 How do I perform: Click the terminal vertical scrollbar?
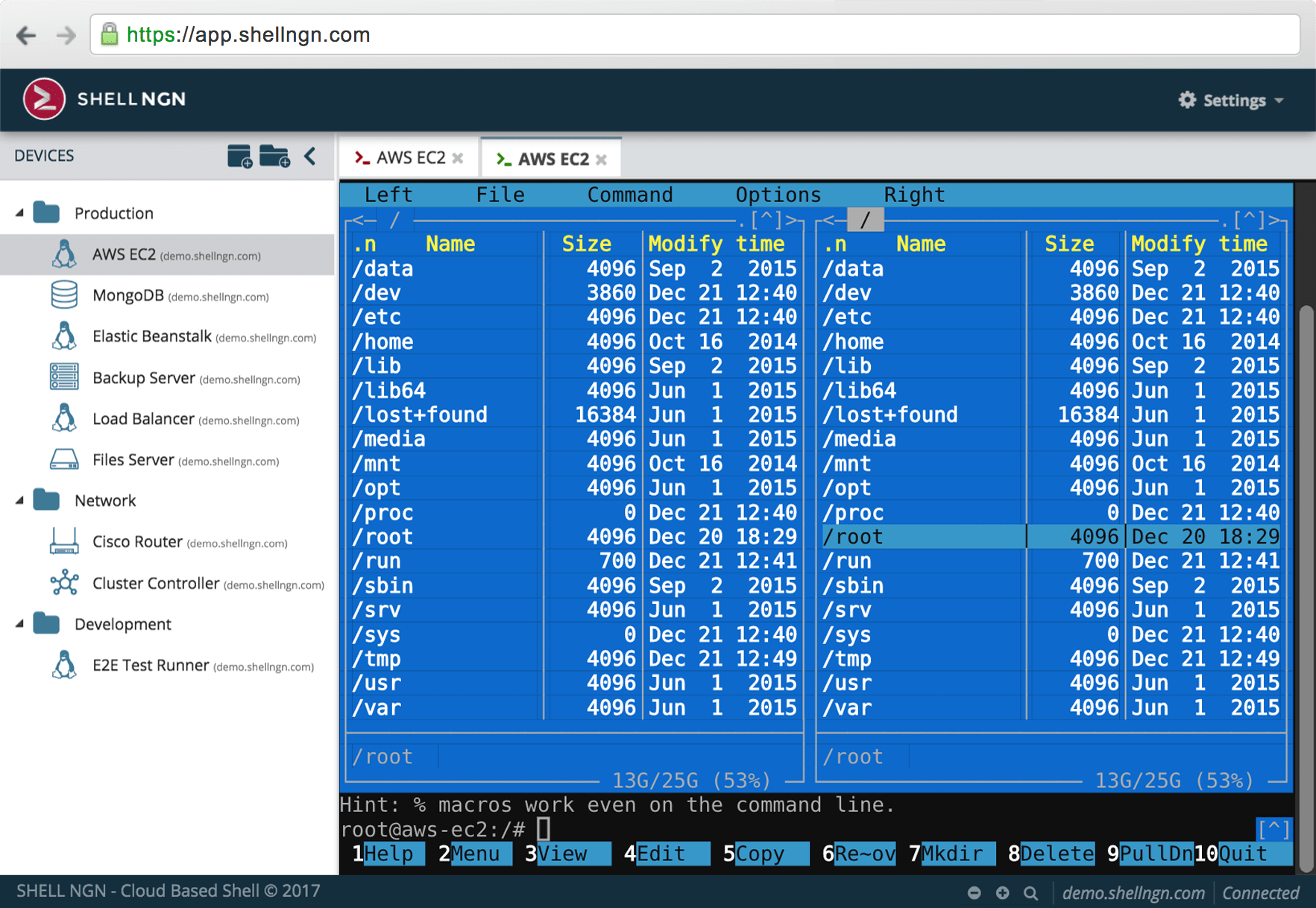pos(1306,587)
